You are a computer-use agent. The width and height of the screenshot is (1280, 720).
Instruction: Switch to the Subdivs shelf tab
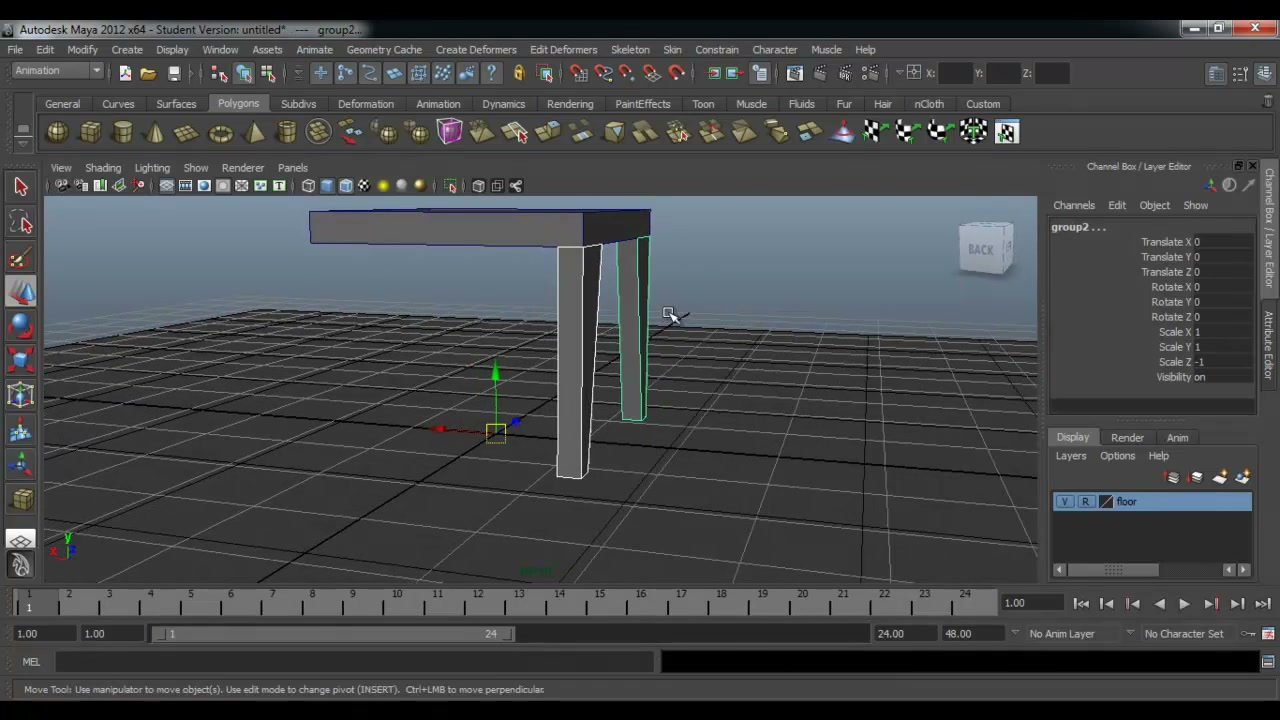(x=298, y=104)
